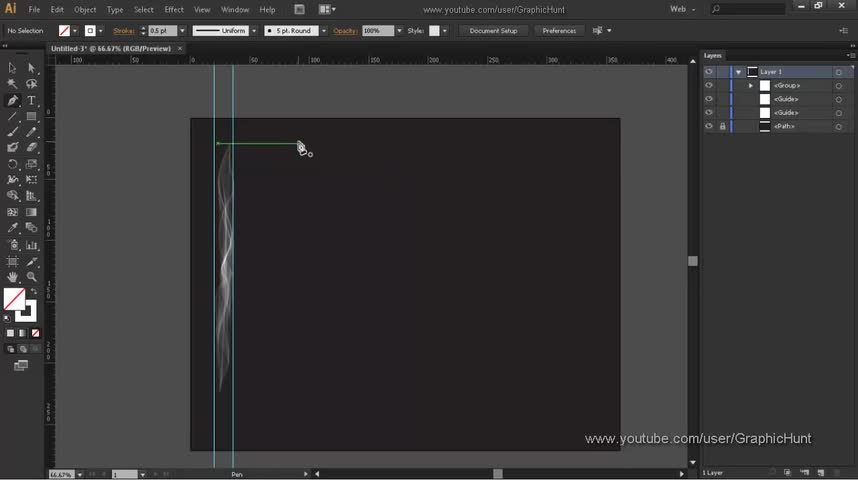858x480 pixels.
Task: Pick the Magic Wand tool
Action: click(12, 84)
